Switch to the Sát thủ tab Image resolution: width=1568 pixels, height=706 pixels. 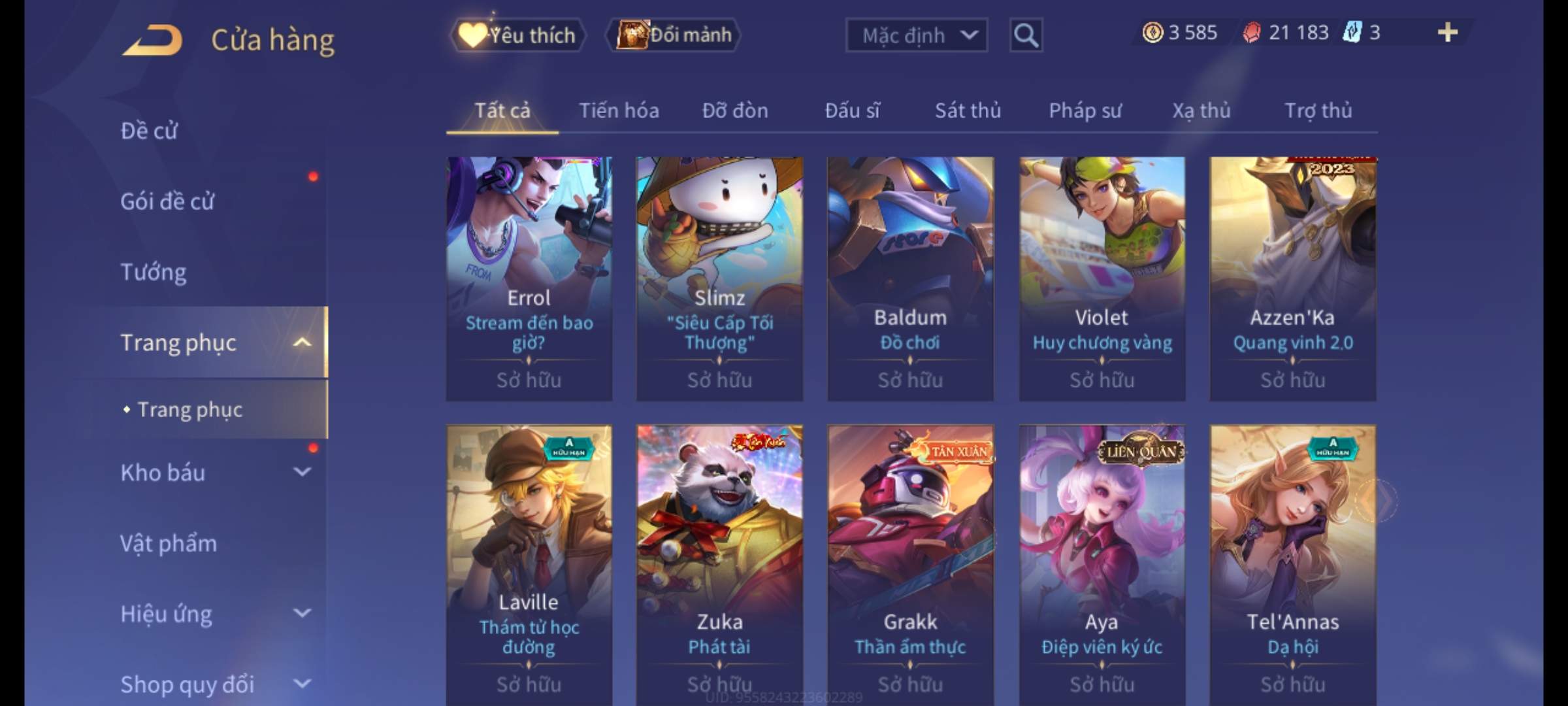[968, 110]
